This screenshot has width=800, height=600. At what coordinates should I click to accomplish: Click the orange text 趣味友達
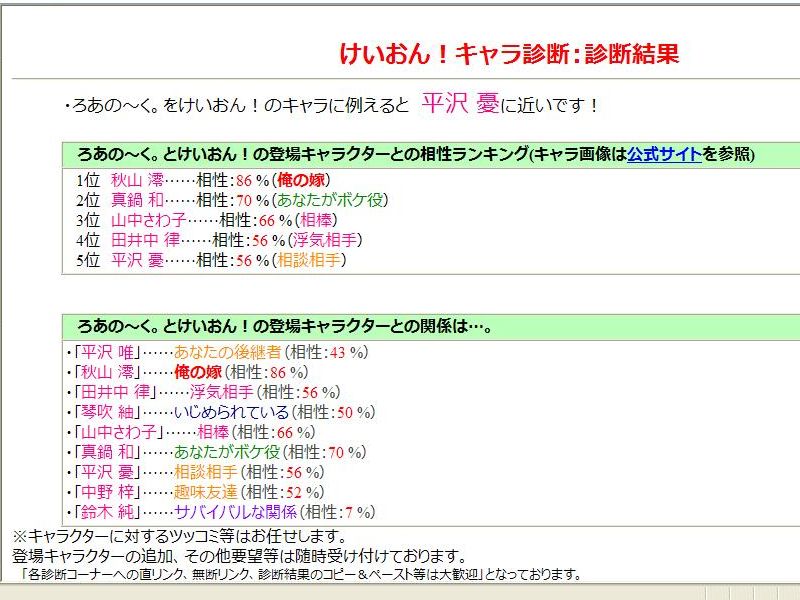[206, 492]
